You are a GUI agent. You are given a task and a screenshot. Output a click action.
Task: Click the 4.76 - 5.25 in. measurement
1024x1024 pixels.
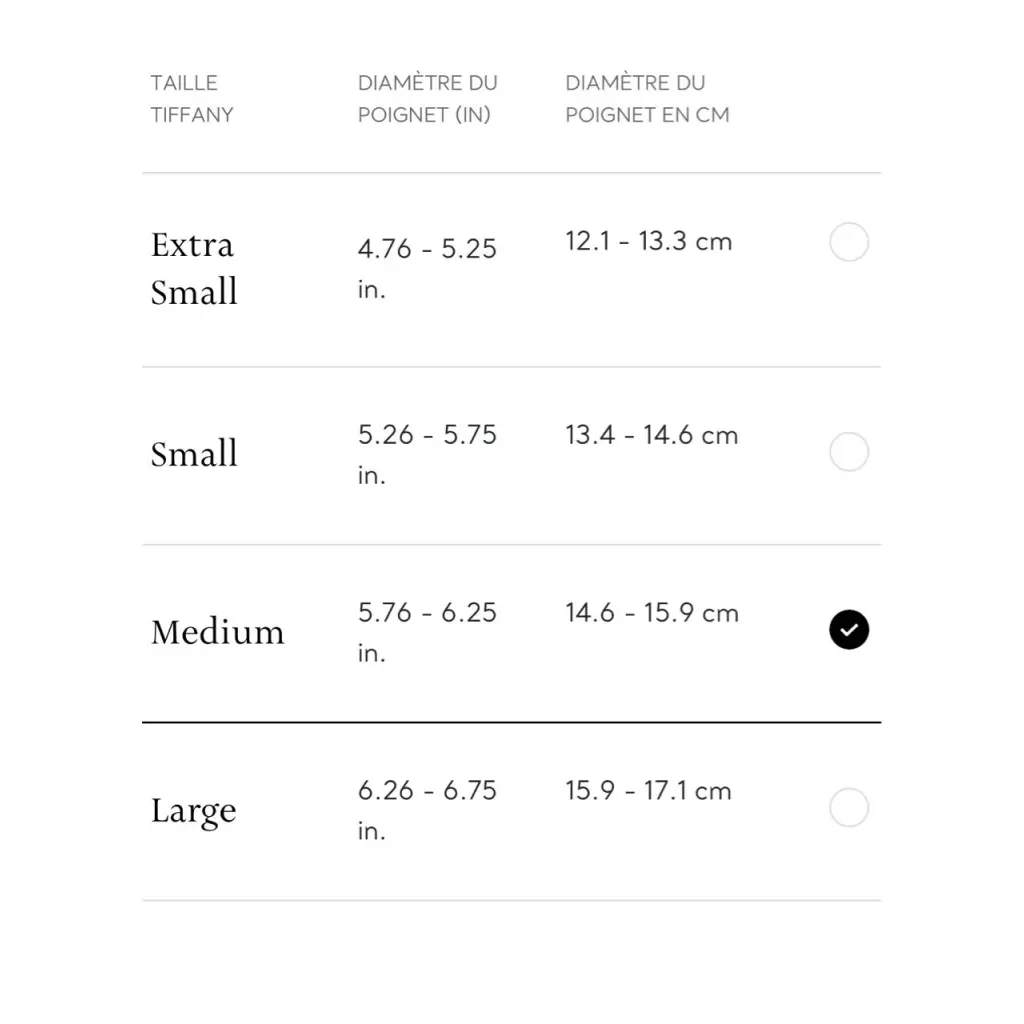pyautogui.click(x=427, y=268)
